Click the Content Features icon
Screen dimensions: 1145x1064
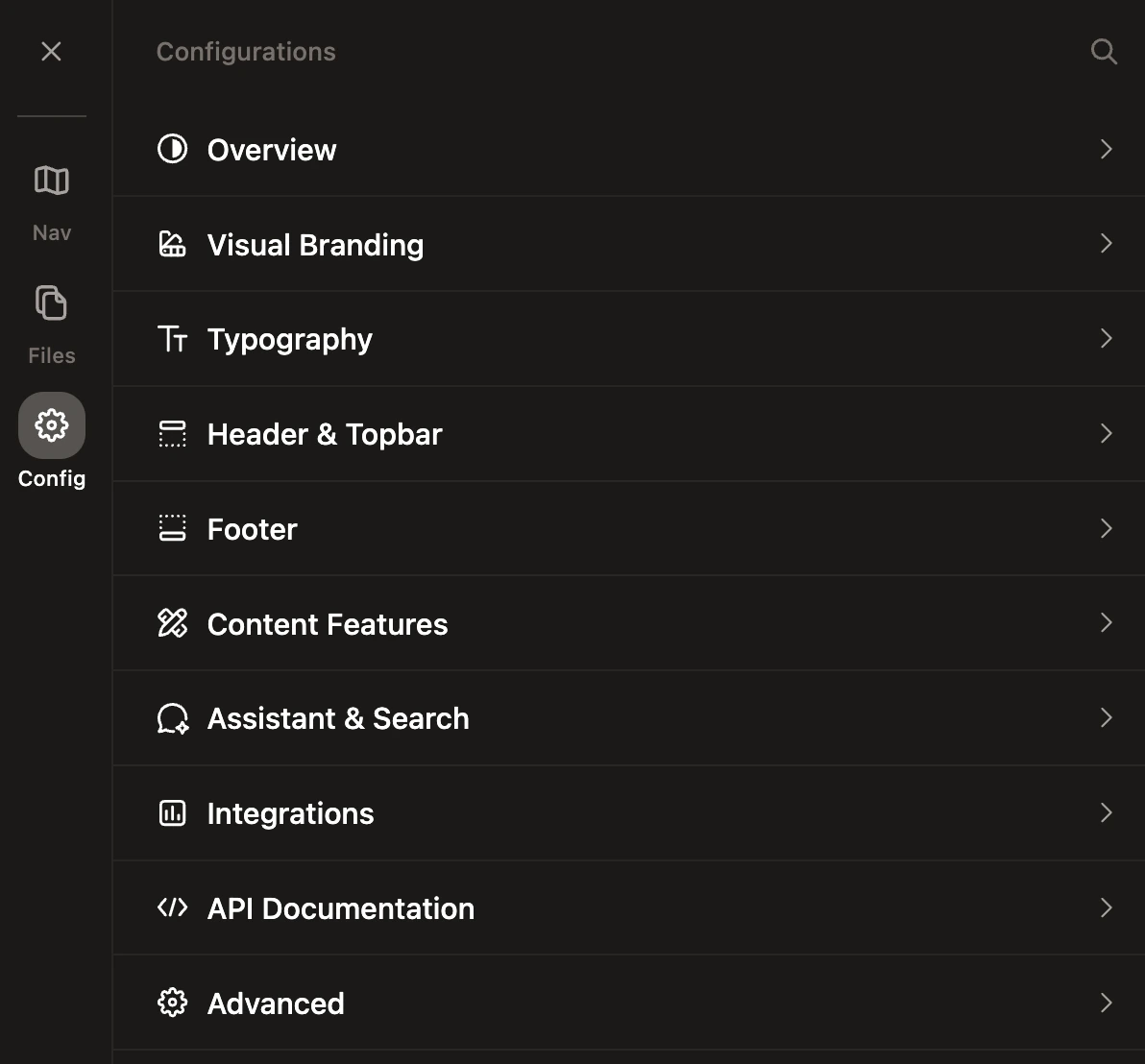point(172,623)
